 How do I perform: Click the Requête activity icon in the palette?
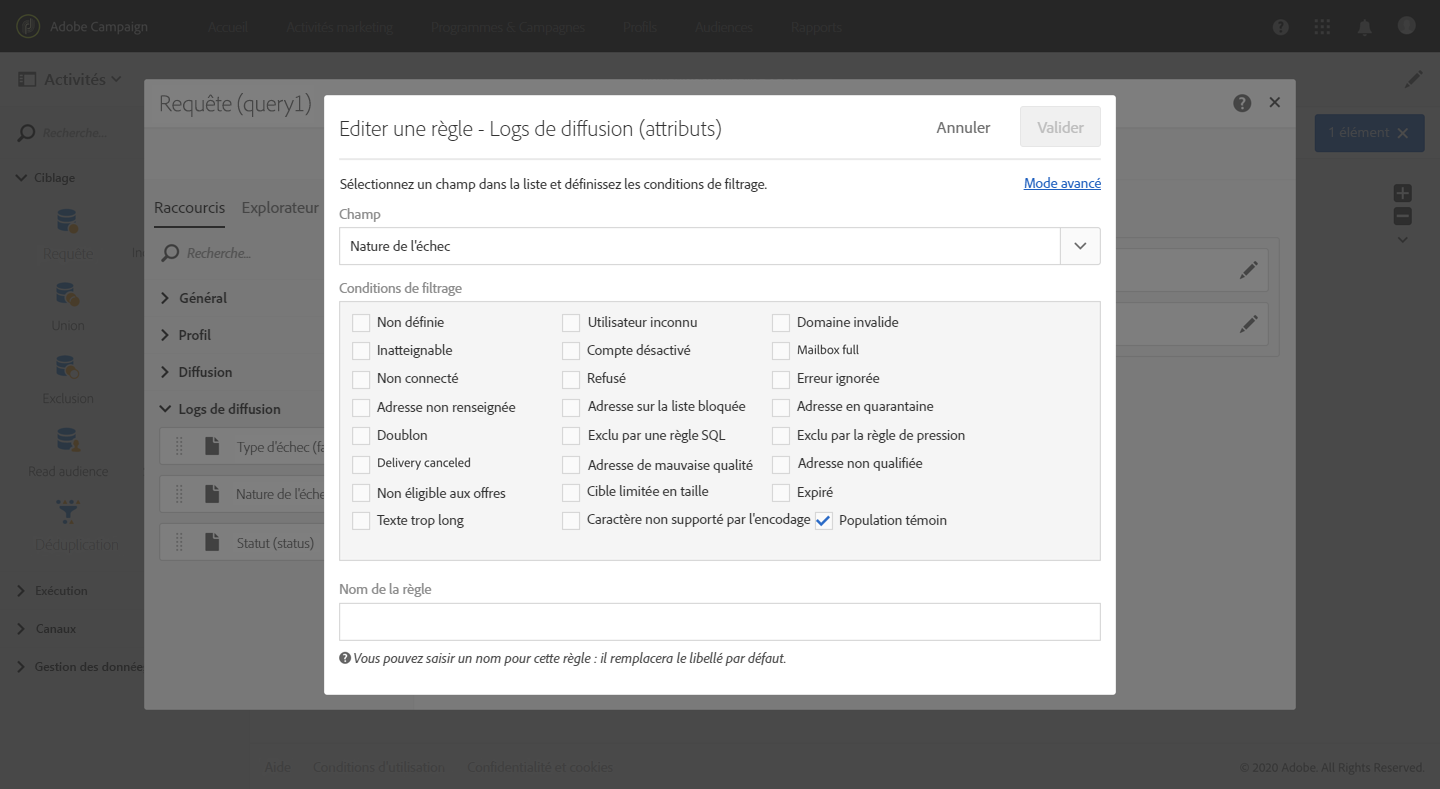point(68,221)
